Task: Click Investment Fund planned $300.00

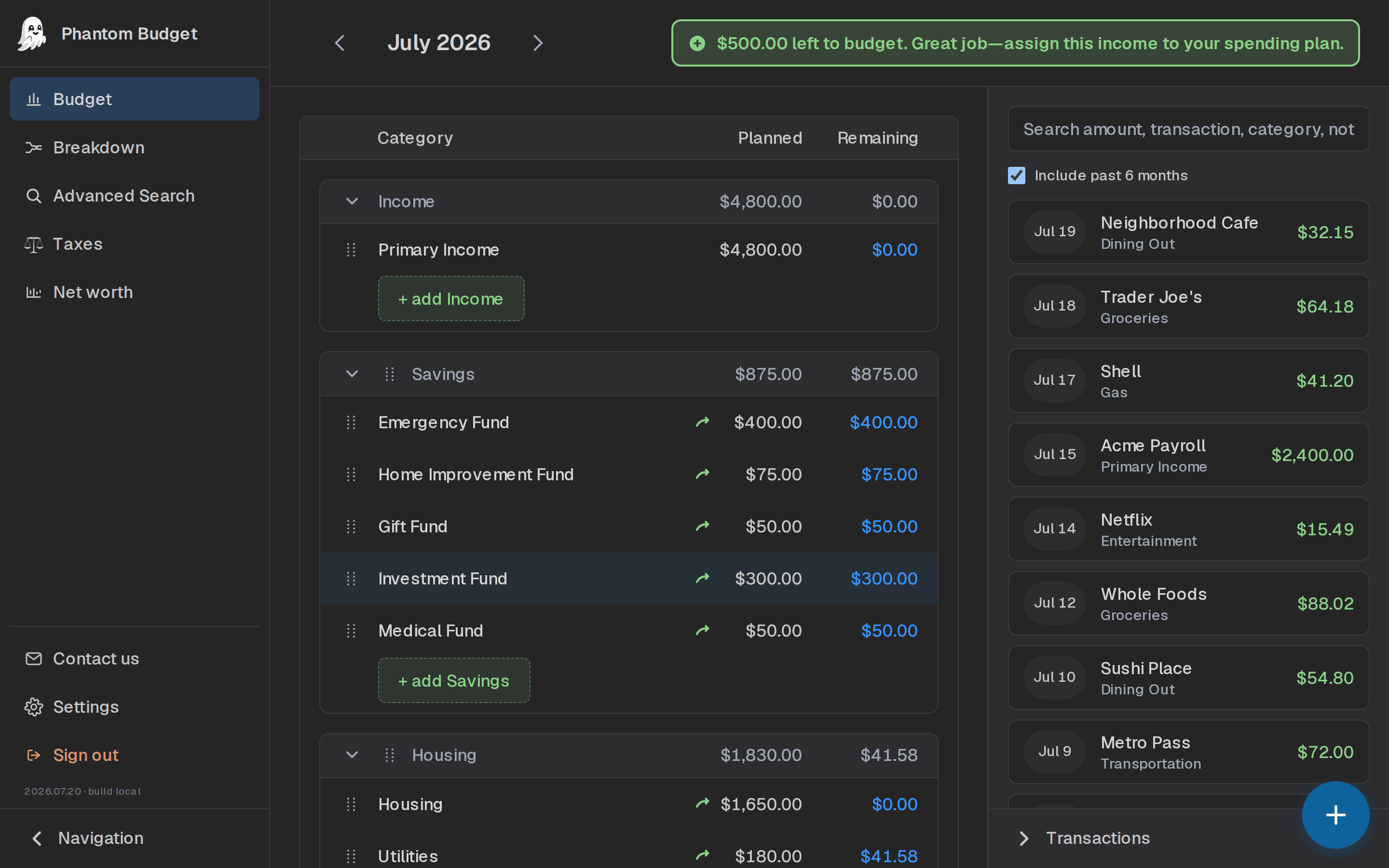Action: tap(768, 579)
